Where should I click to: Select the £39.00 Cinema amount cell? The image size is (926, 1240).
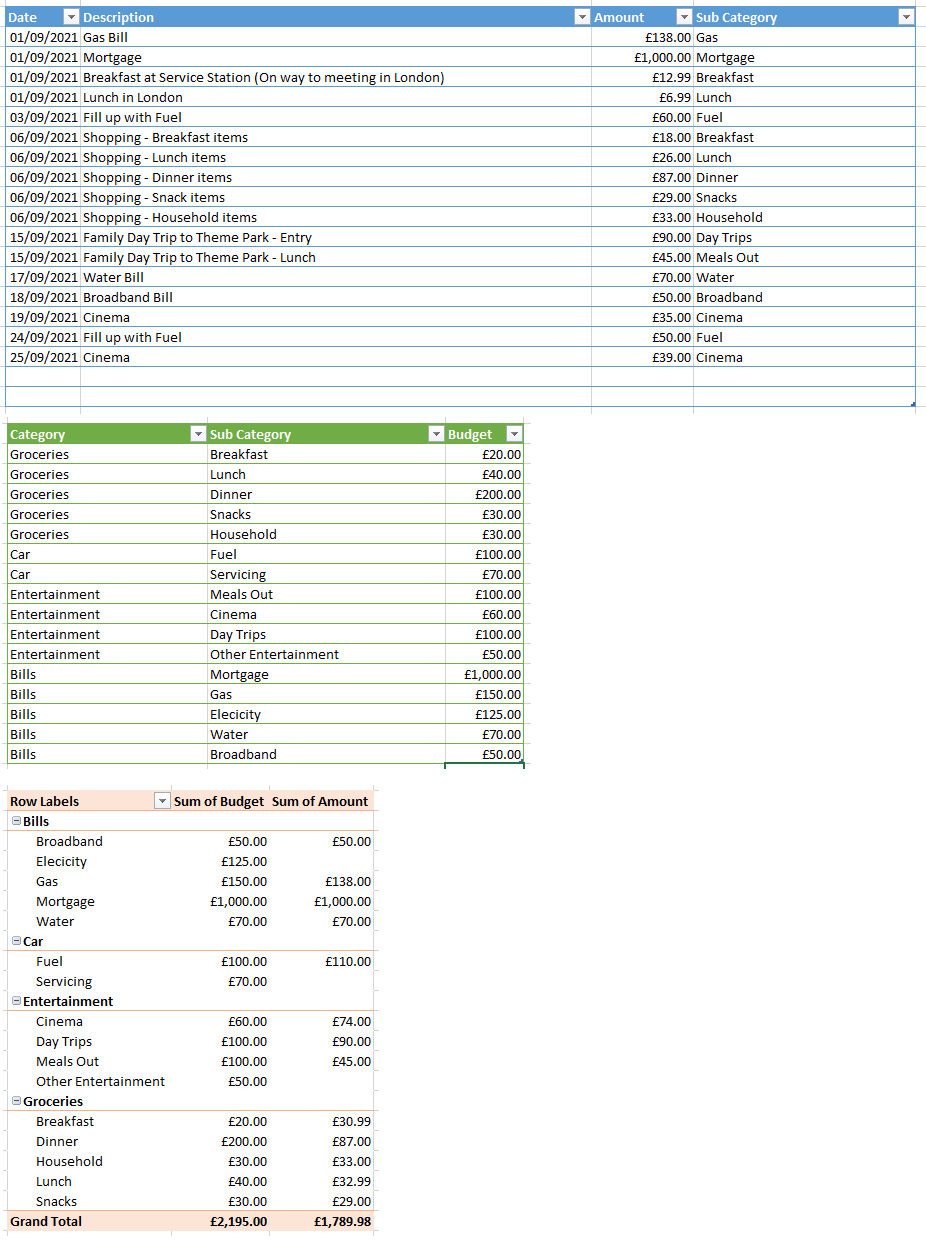pyautogui.click(x=642, y=357)
